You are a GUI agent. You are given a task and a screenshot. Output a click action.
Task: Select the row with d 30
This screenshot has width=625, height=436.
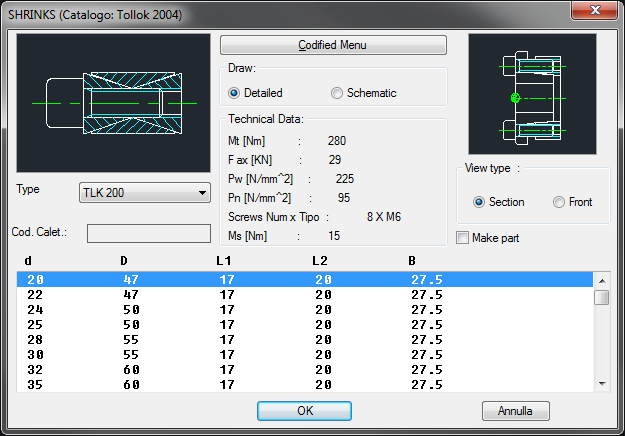[305, 355]
